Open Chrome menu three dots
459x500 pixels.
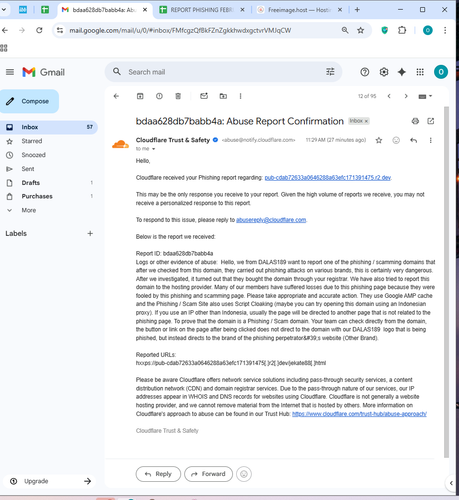click(445, 31)
